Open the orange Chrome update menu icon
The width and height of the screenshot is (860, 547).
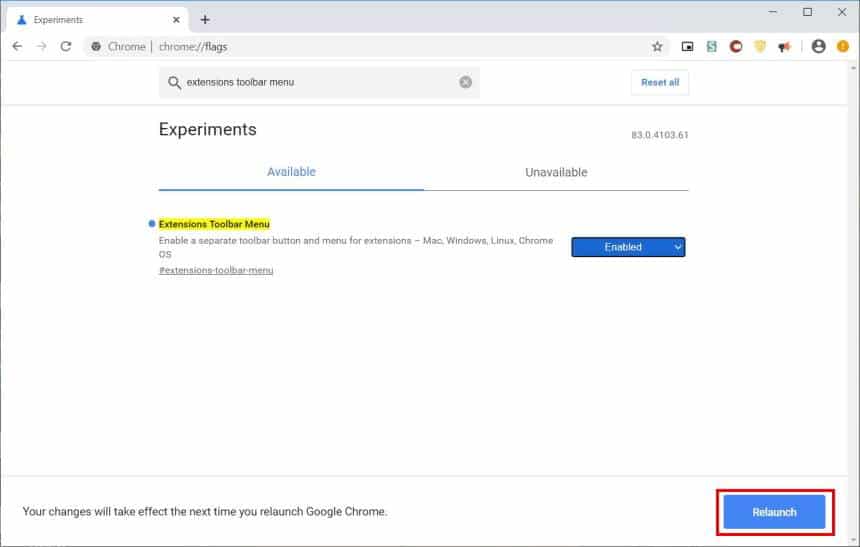[843, 47]
